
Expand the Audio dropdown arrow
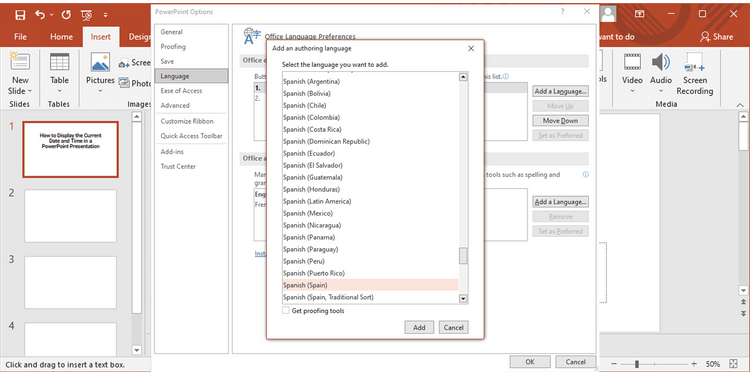click(661, 91)
